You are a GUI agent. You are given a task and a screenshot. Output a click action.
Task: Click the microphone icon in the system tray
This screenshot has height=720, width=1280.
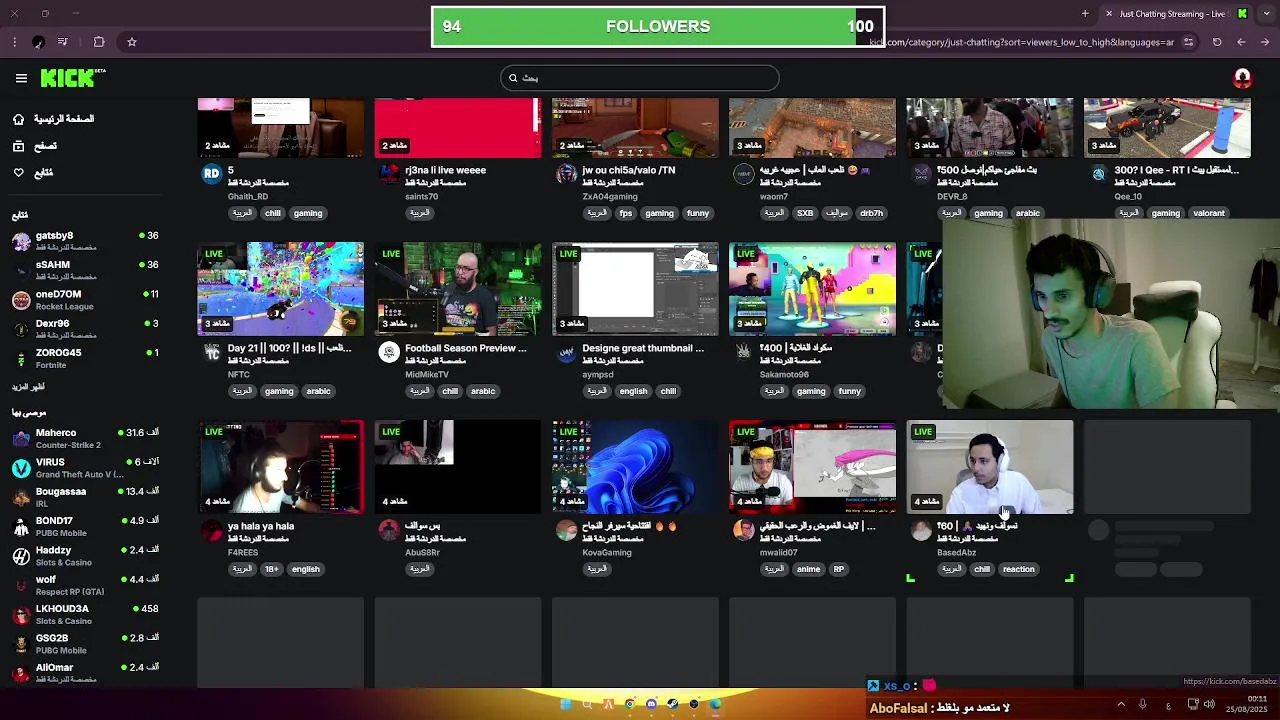(1143, 704)
